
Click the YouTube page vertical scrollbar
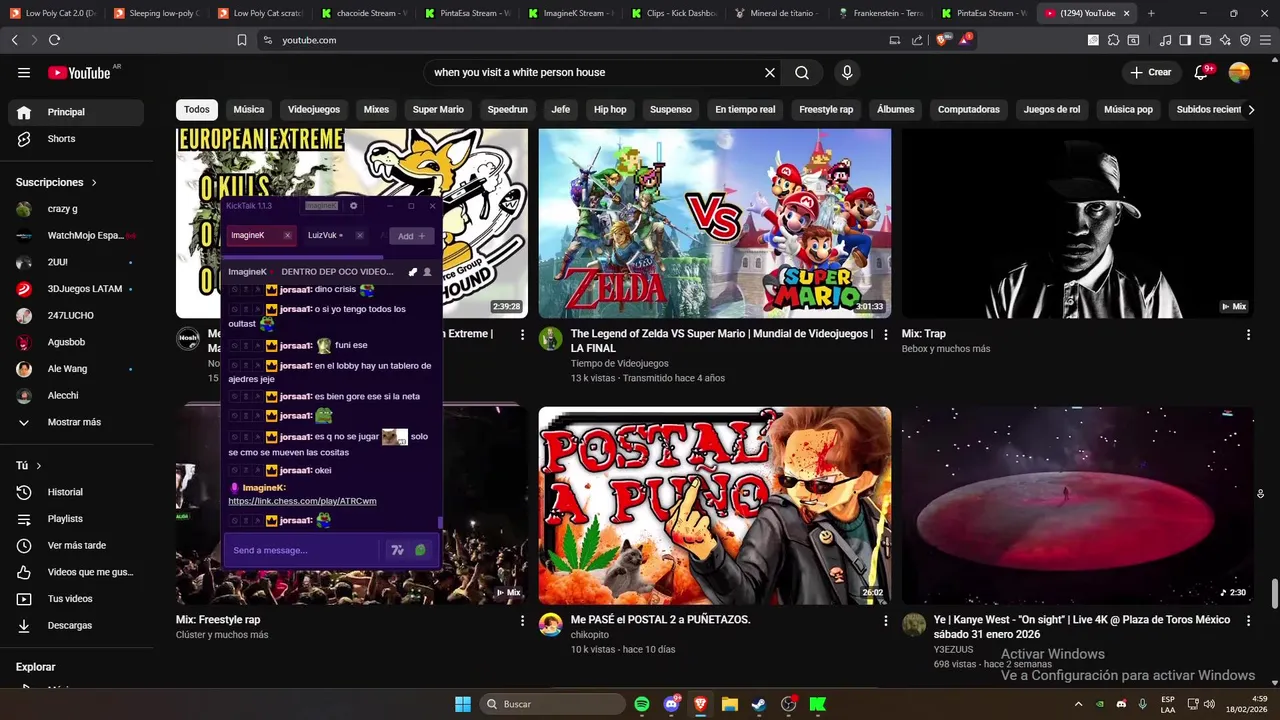[x=1275, y=592]
